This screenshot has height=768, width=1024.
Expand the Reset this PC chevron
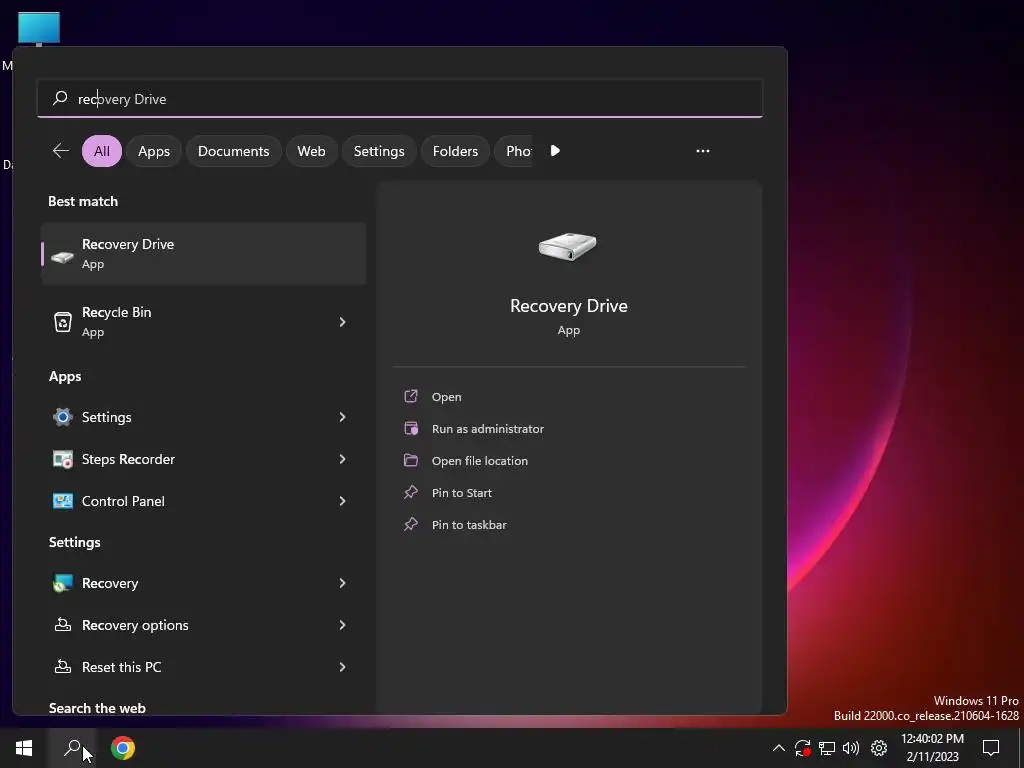342,667
